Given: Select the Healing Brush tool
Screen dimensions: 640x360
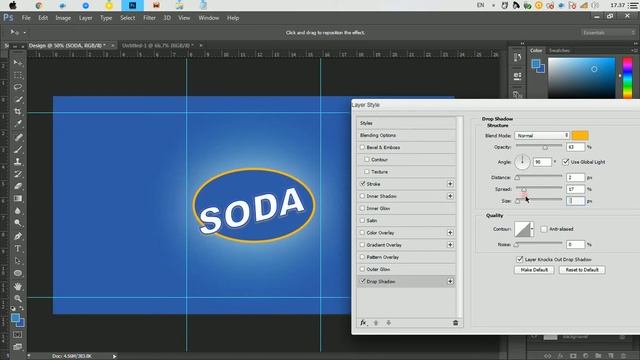Looking at the screenshot, I should point(18,137).
